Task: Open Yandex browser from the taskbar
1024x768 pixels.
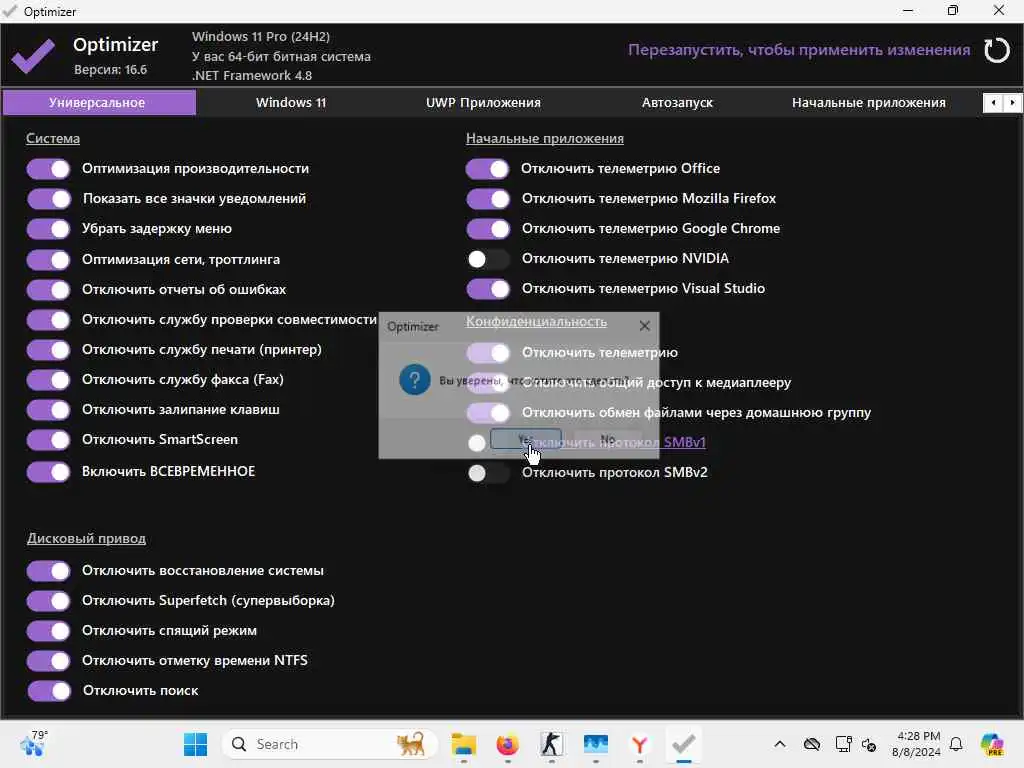Action: pyautogui.click(x=639, y=744)
